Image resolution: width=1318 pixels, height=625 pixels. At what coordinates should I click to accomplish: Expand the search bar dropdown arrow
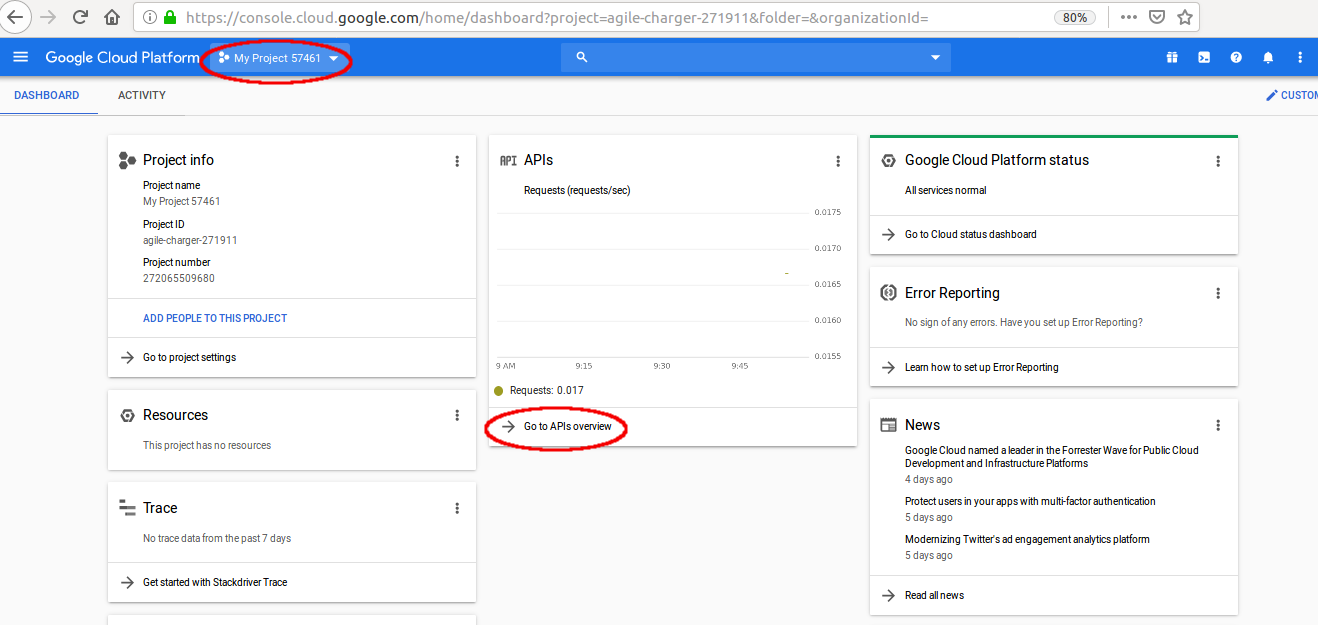pyautogui.click(x=935, y=58)
